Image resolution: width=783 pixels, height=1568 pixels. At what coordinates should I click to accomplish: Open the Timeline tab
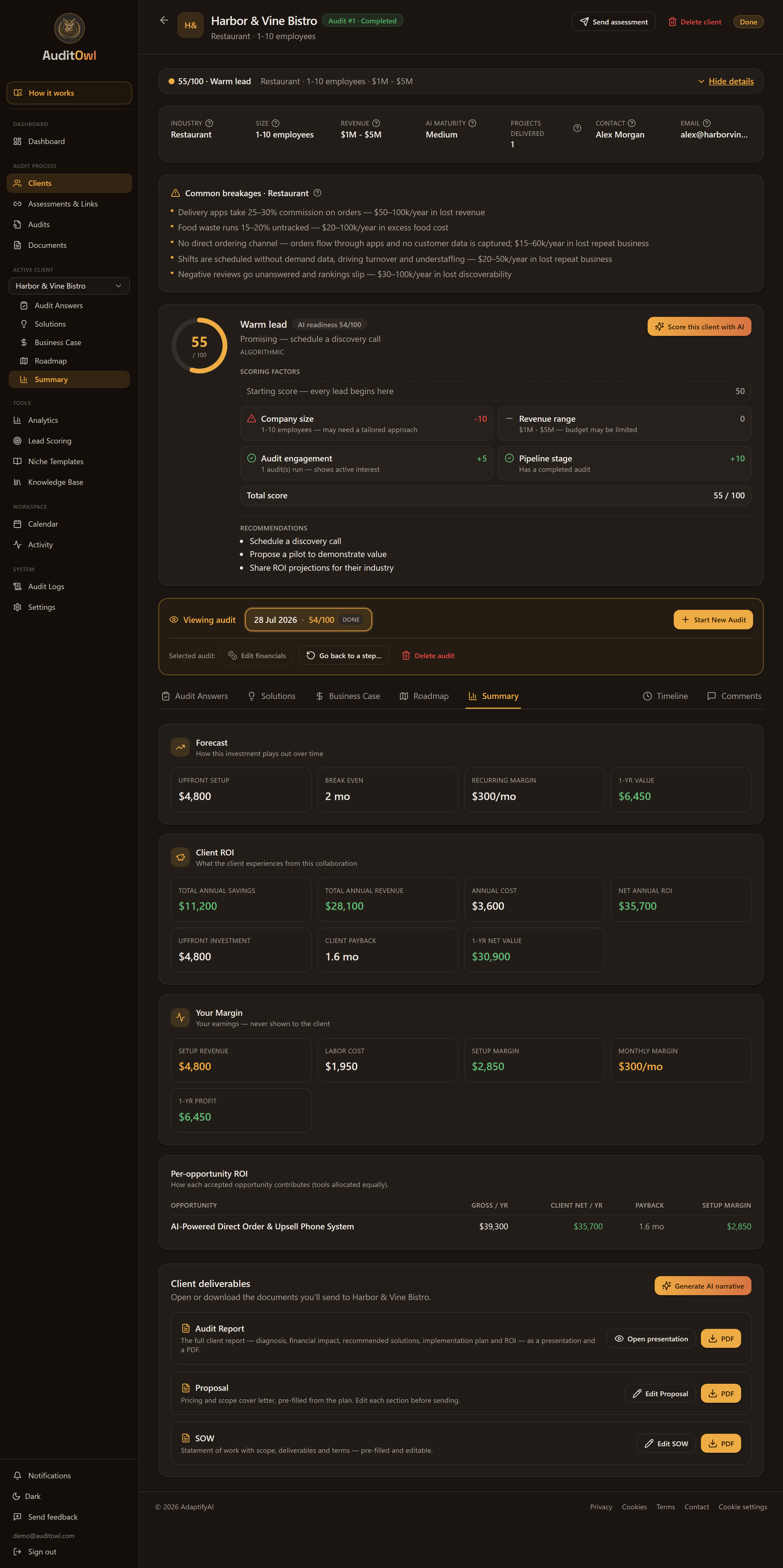click(666, 696)
